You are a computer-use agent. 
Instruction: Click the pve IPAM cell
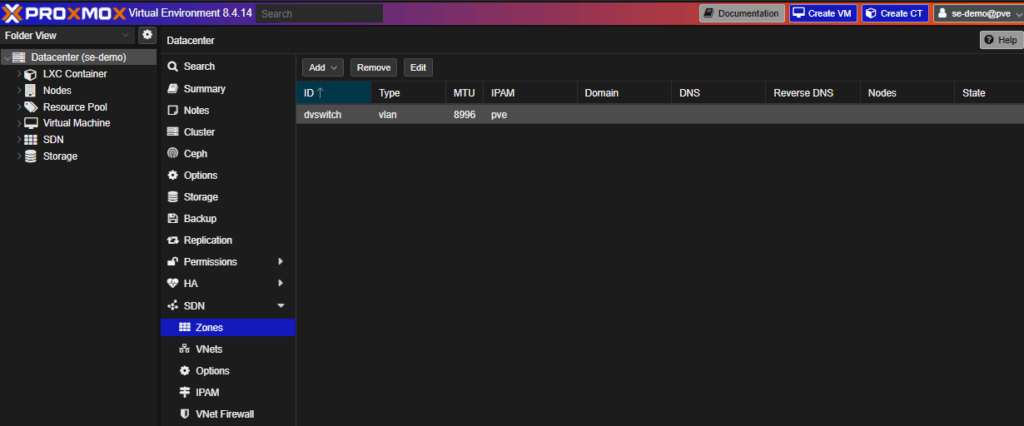[x=530, y=115]
